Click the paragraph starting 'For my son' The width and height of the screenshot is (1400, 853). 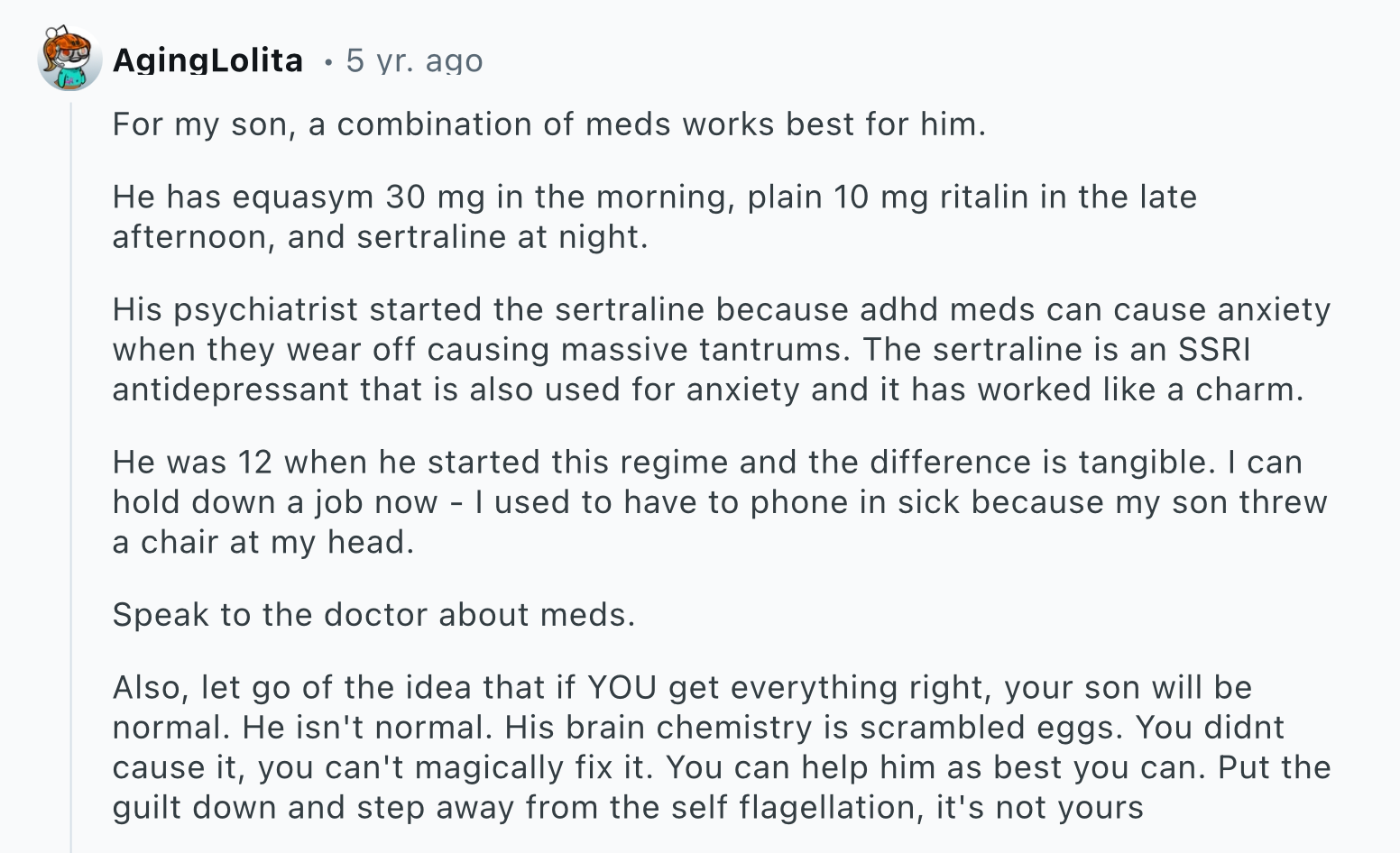click(549, 124)
